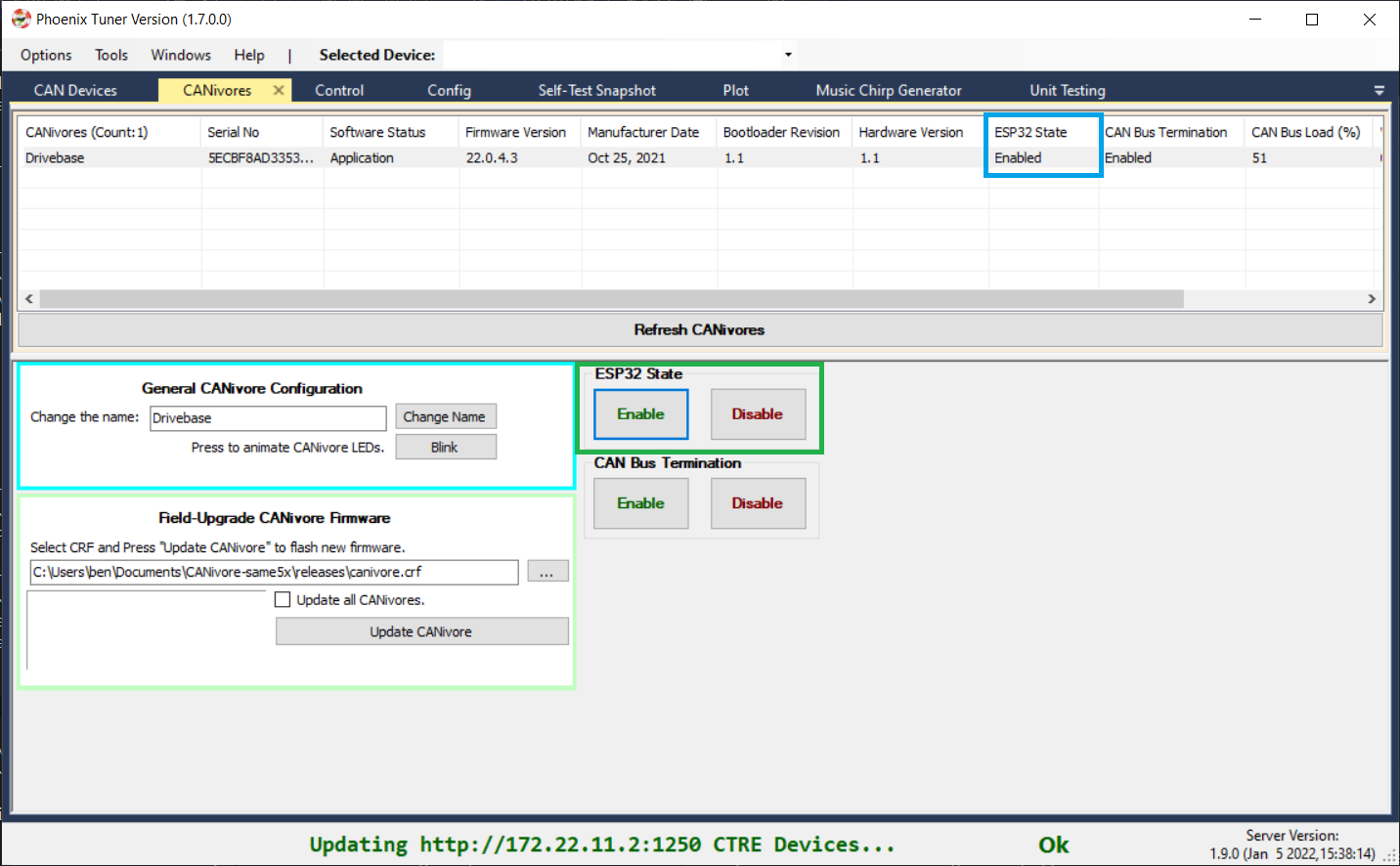Click the green Ok status text
The width and height of the screenshot is (1400, 866).
(1053, 844)
